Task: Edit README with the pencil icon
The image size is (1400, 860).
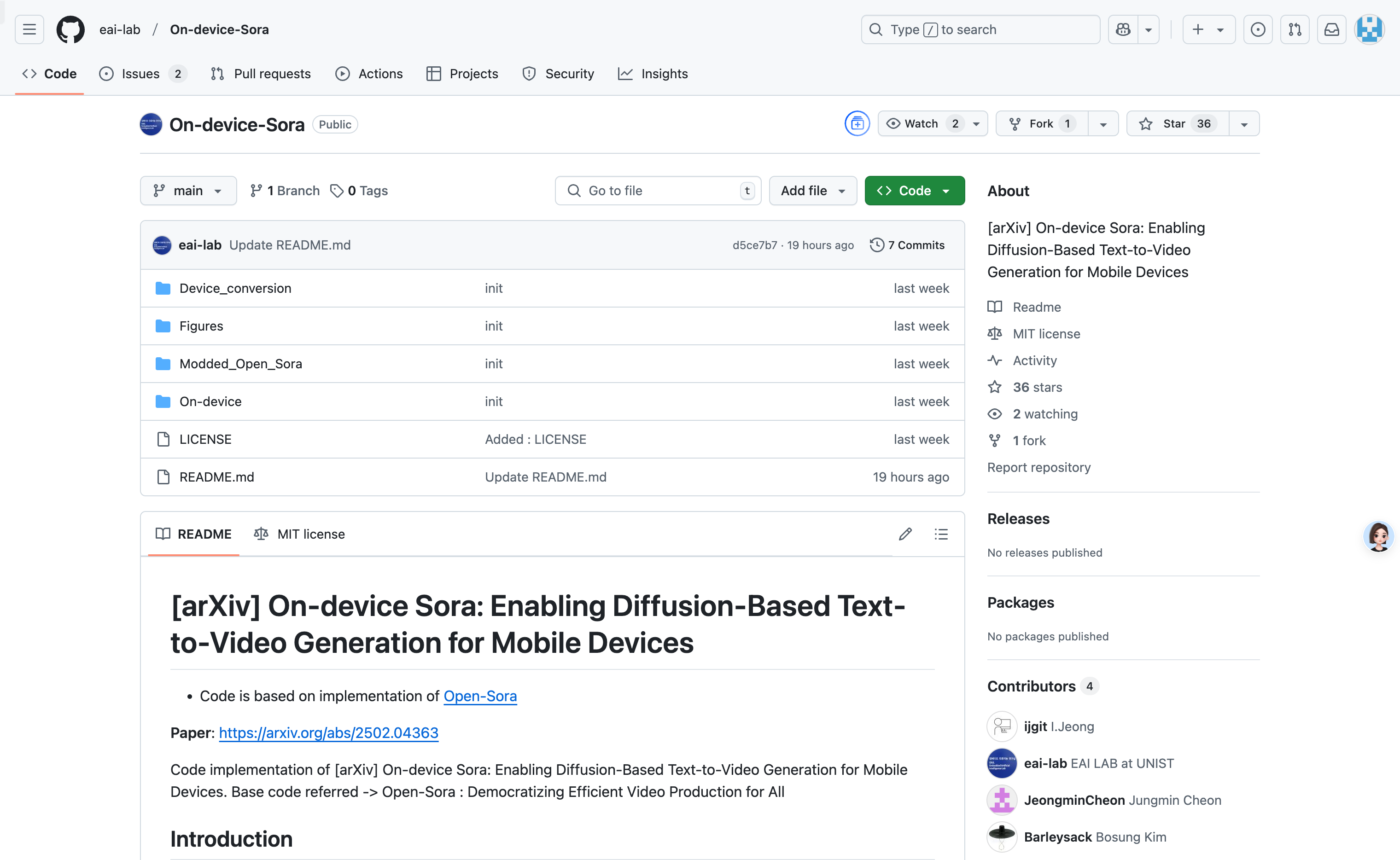Action: (905, 534)
